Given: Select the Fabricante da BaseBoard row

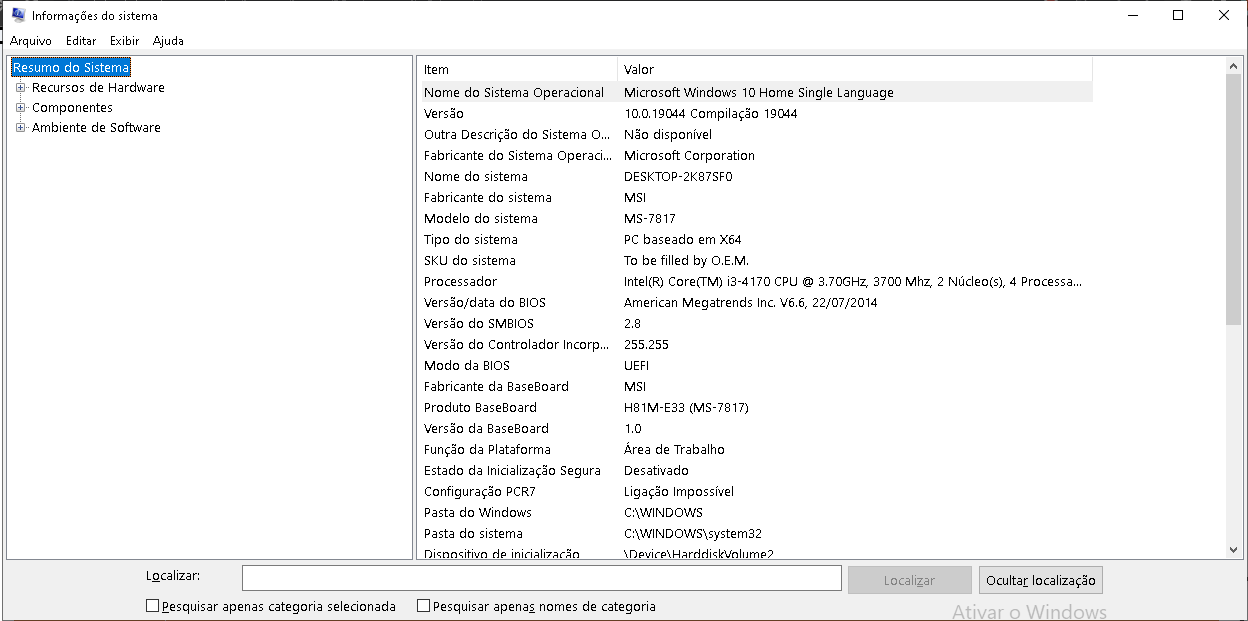Looking at the screenshot, I should click(x=755, y=386).
